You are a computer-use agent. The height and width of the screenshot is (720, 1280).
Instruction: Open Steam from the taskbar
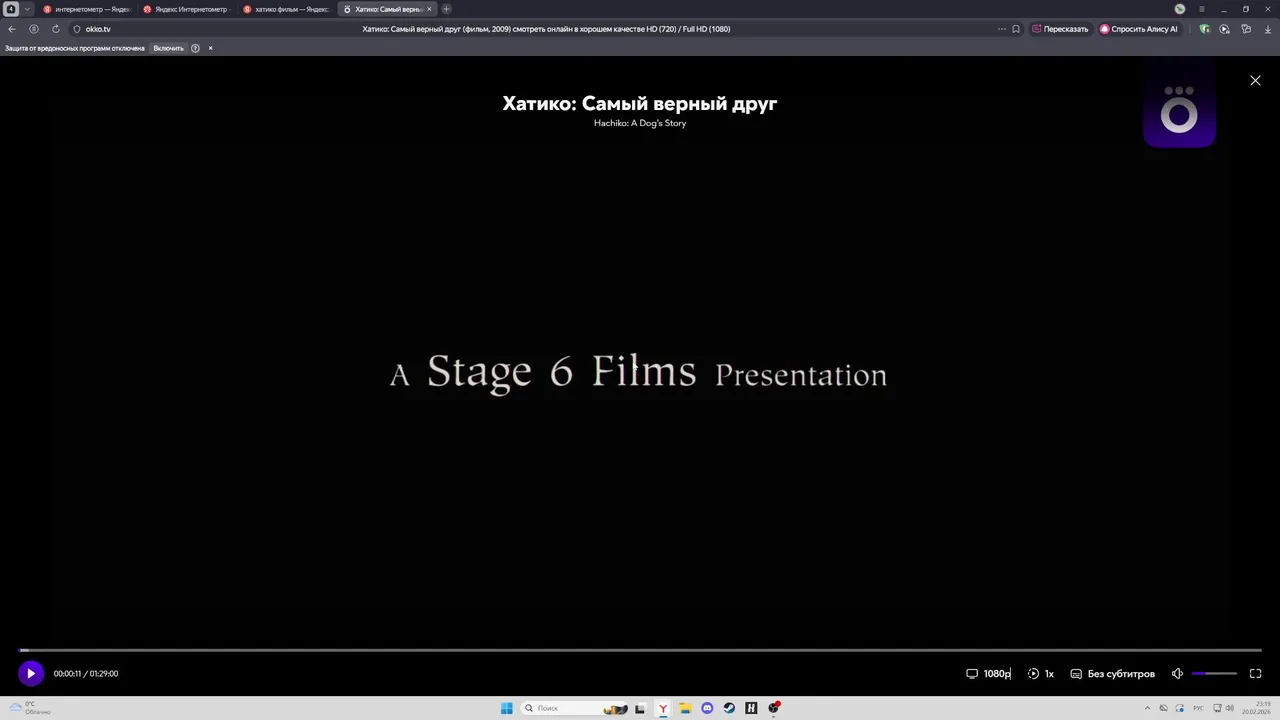pos(729,708)
